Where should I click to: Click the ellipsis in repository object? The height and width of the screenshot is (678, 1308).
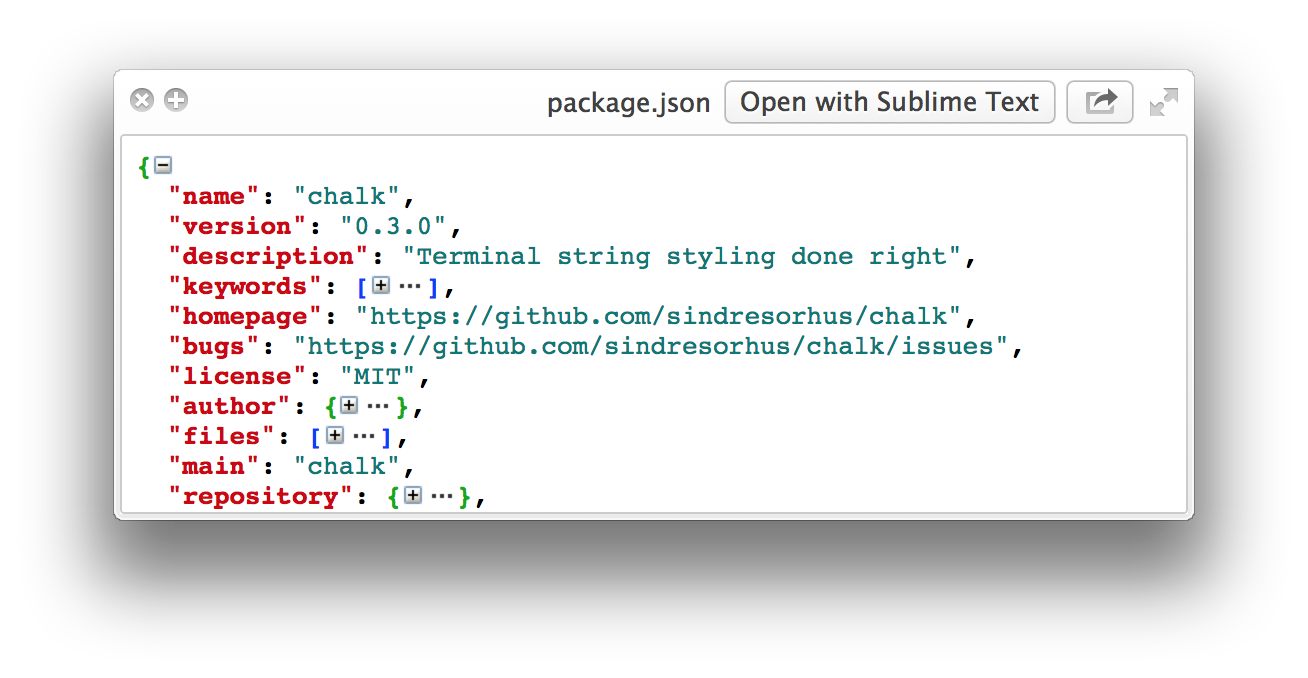pos(442,497)
